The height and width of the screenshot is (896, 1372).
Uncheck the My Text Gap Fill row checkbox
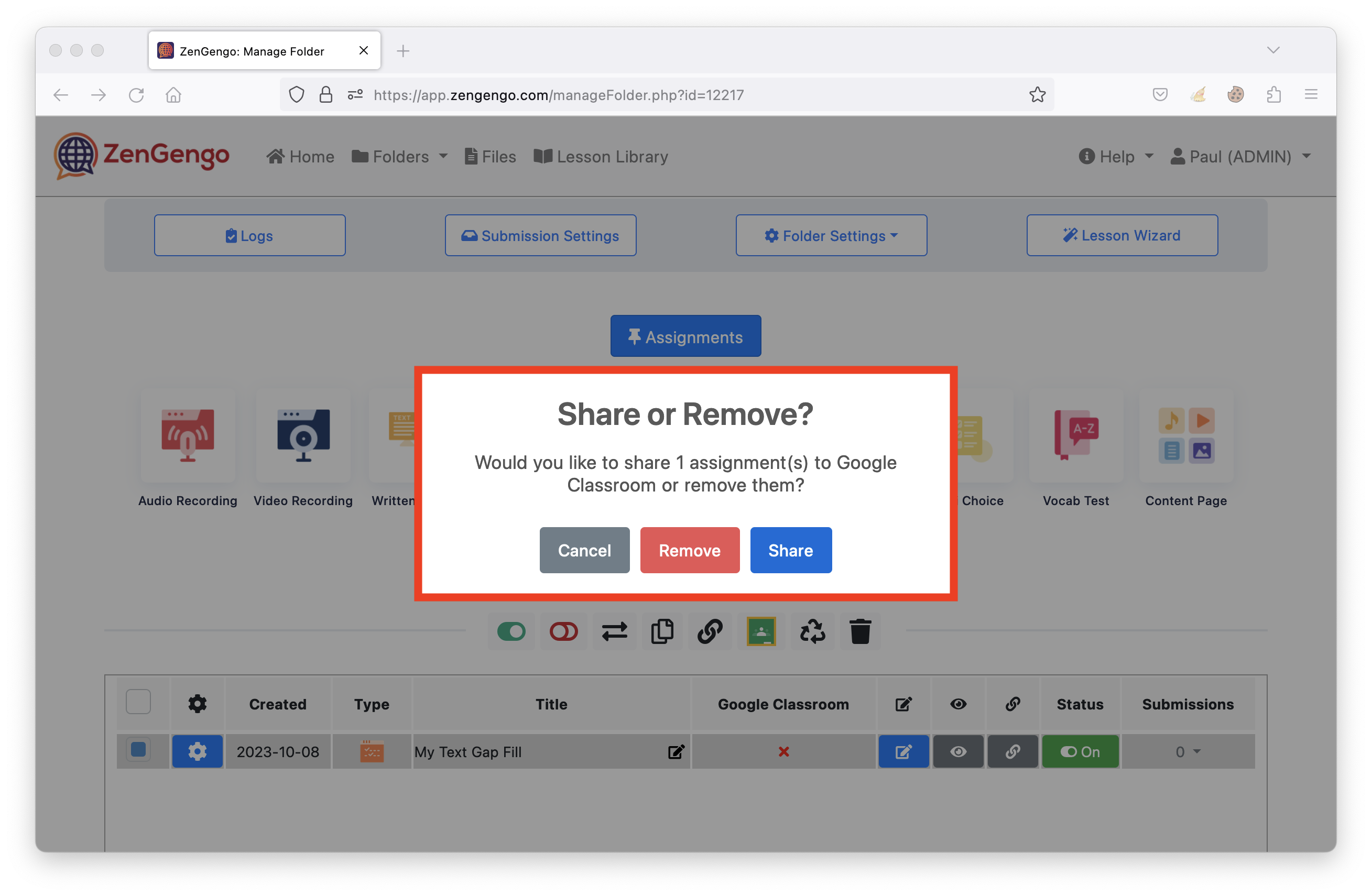pos(138,750)
